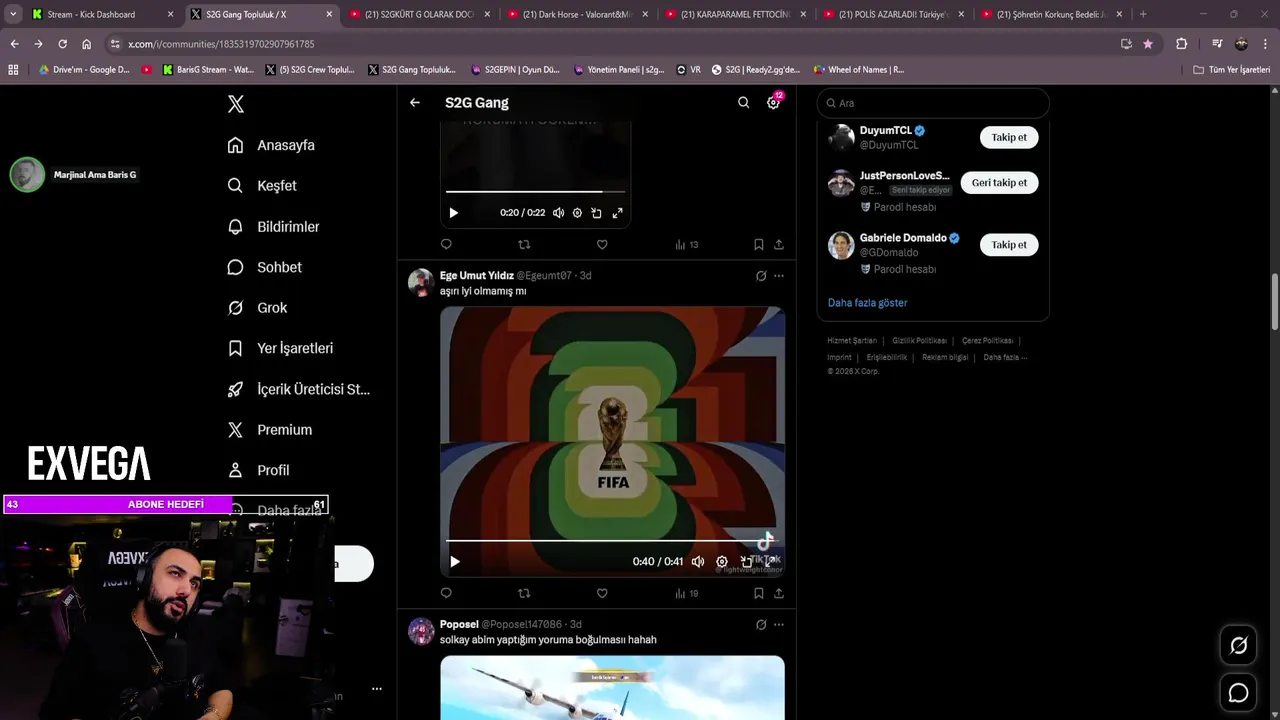Mute the FIFA video volume
1280x720 pixels.
click(698, 562)
